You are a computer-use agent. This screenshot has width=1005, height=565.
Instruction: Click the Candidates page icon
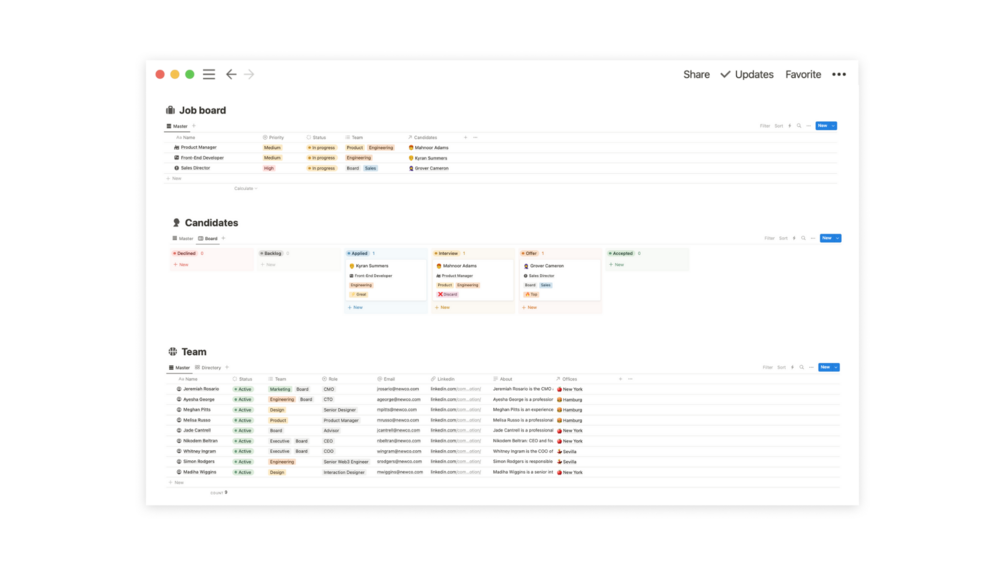tap(176, 222)
